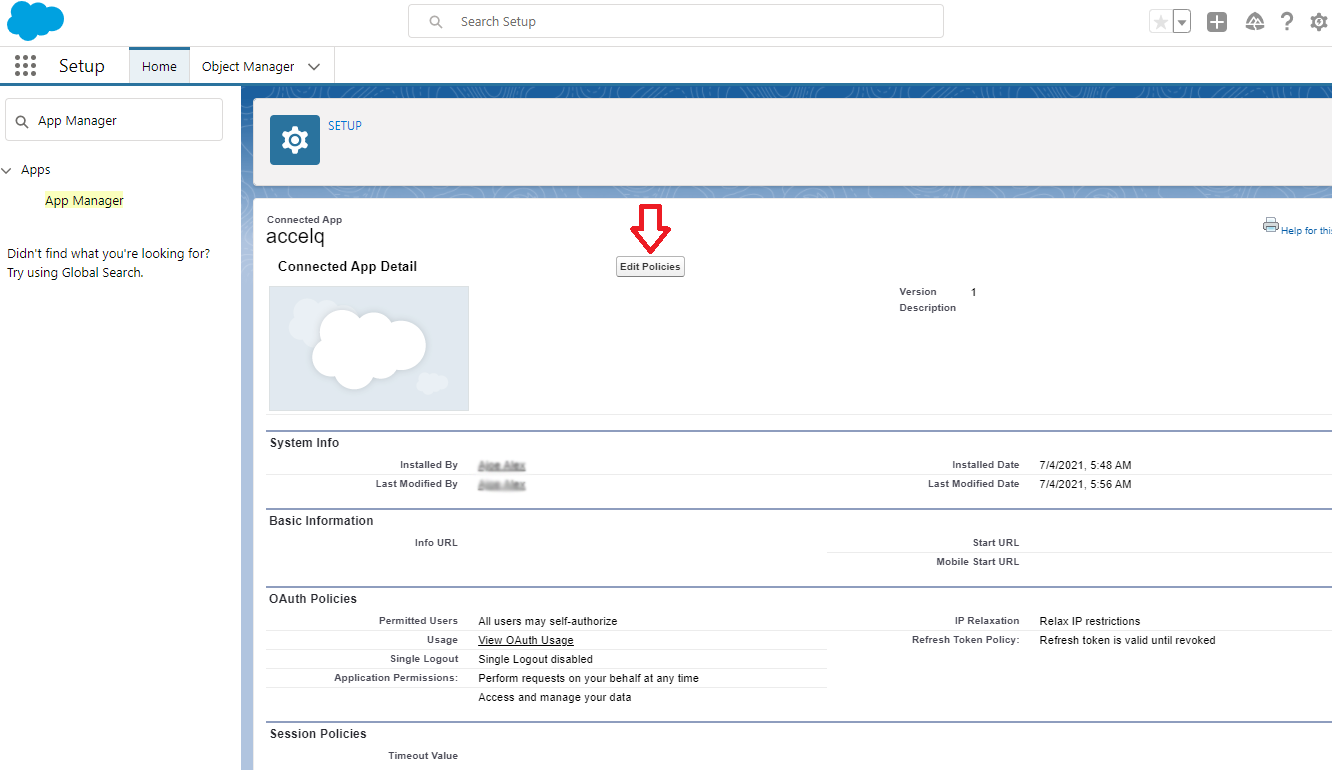The image size is (1332, 770).
Task: Click the Mobile Start URL label
Action: coord(978,562)
